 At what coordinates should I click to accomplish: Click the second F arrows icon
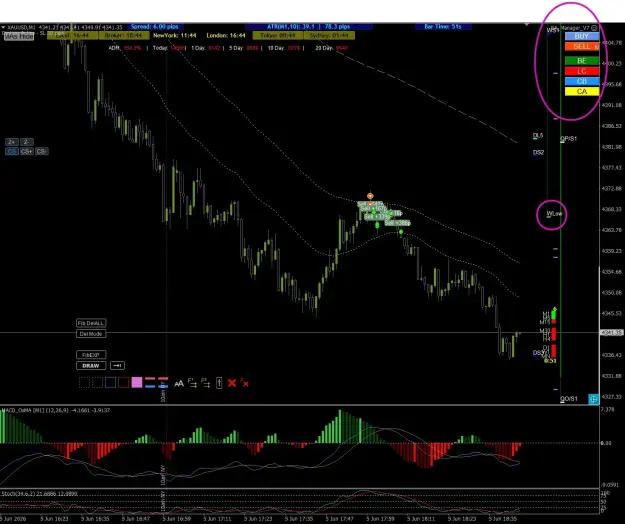point(206,383)
